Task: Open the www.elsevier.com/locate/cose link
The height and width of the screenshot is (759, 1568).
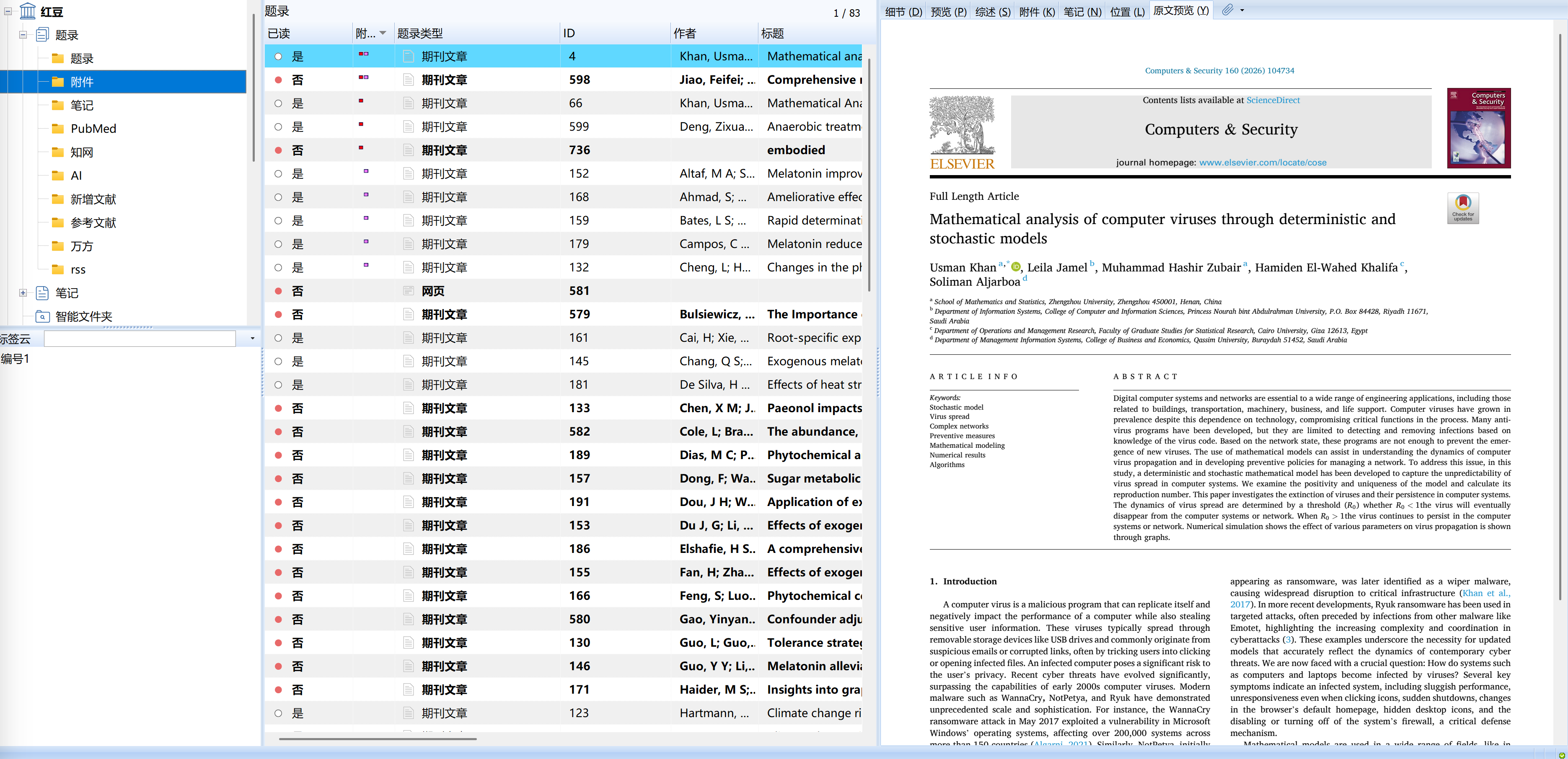Action: tap(1263, 163)
